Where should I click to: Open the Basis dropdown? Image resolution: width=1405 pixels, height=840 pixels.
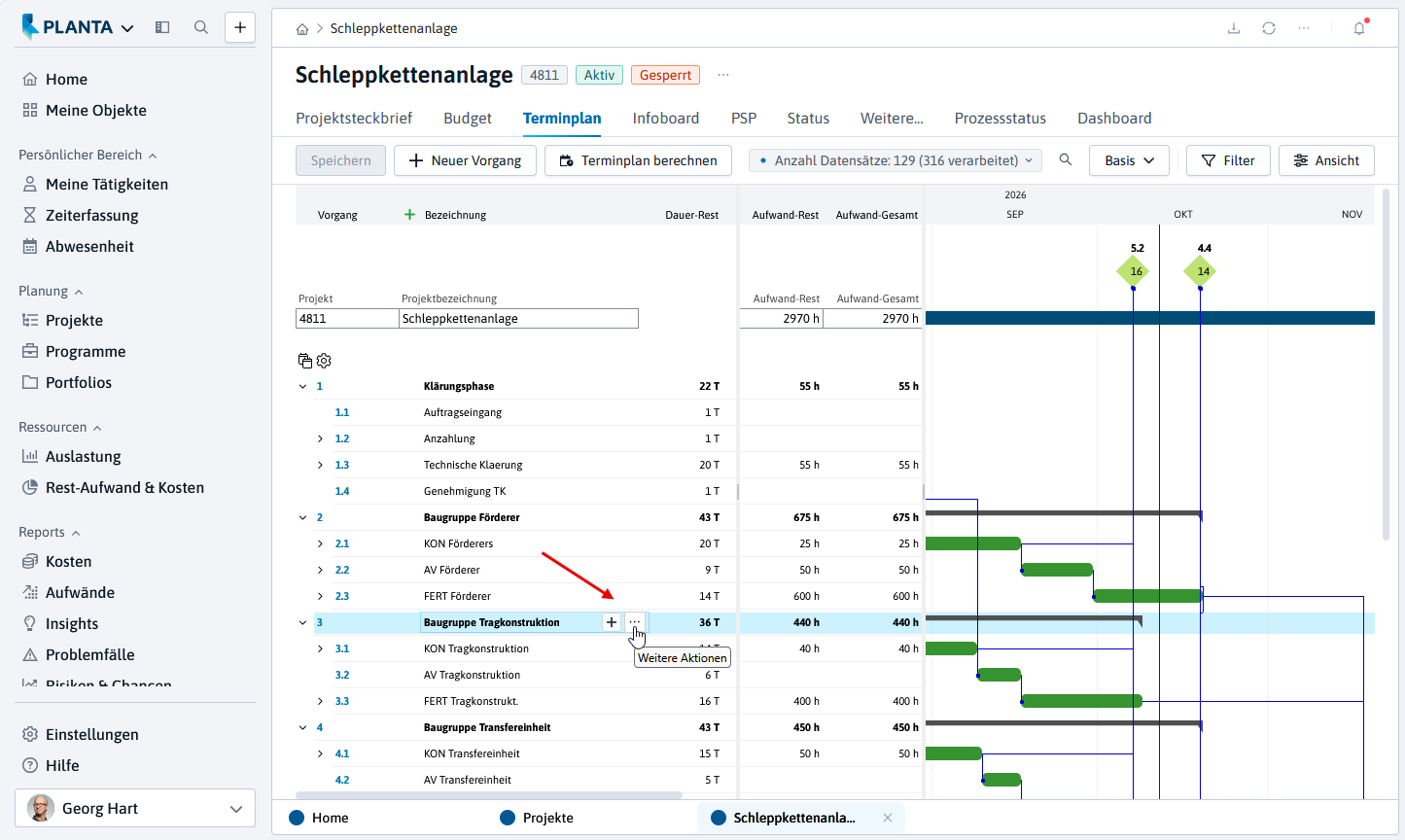pyautogui.click(x=1129, y=160)
